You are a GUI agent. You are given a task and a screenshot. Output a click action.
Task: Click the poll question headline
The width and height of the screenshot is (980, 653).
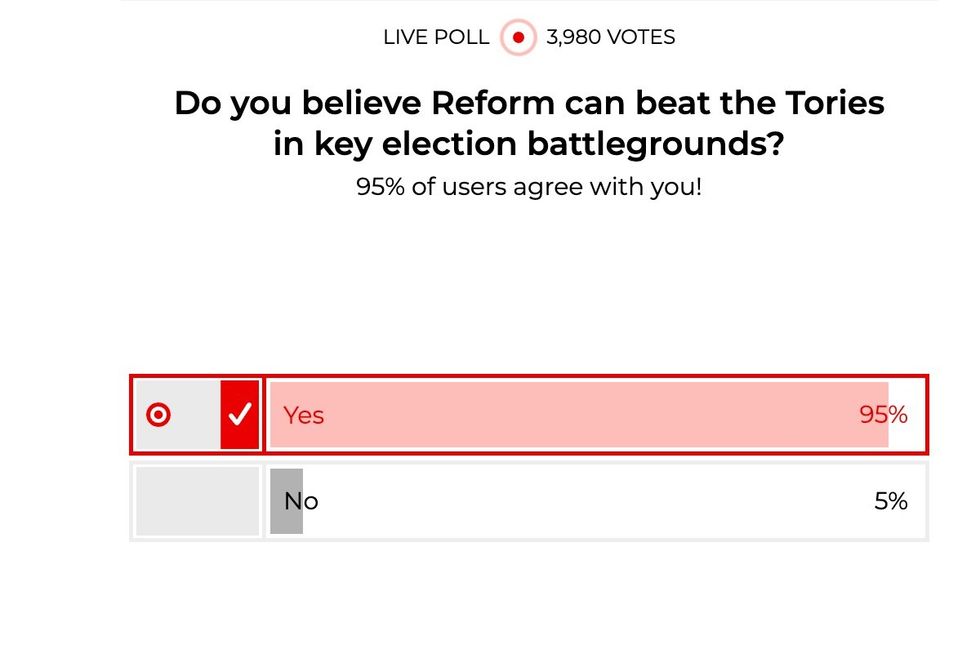(528, 122)
